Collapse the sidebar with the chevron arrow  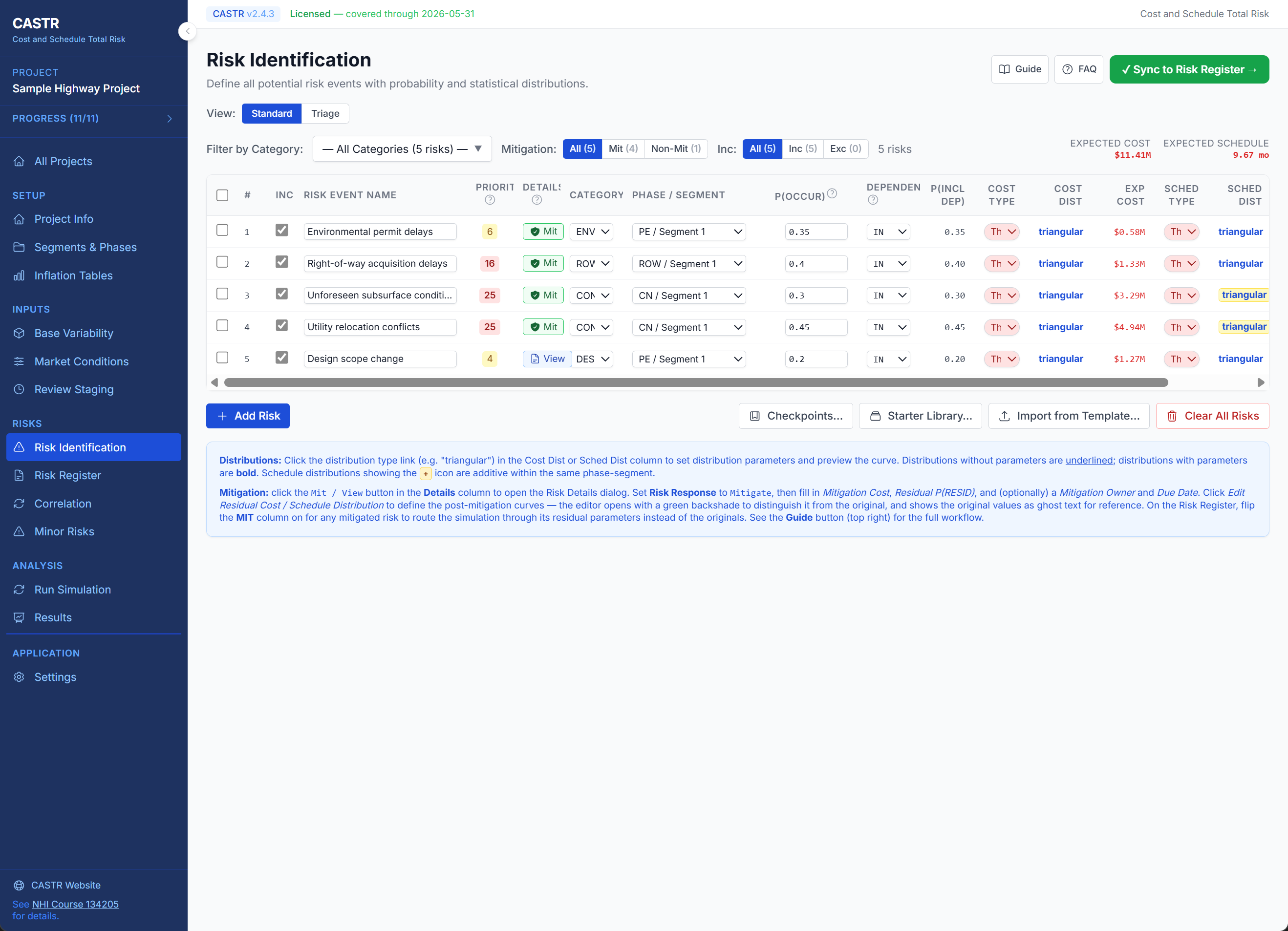click(188, 31)
